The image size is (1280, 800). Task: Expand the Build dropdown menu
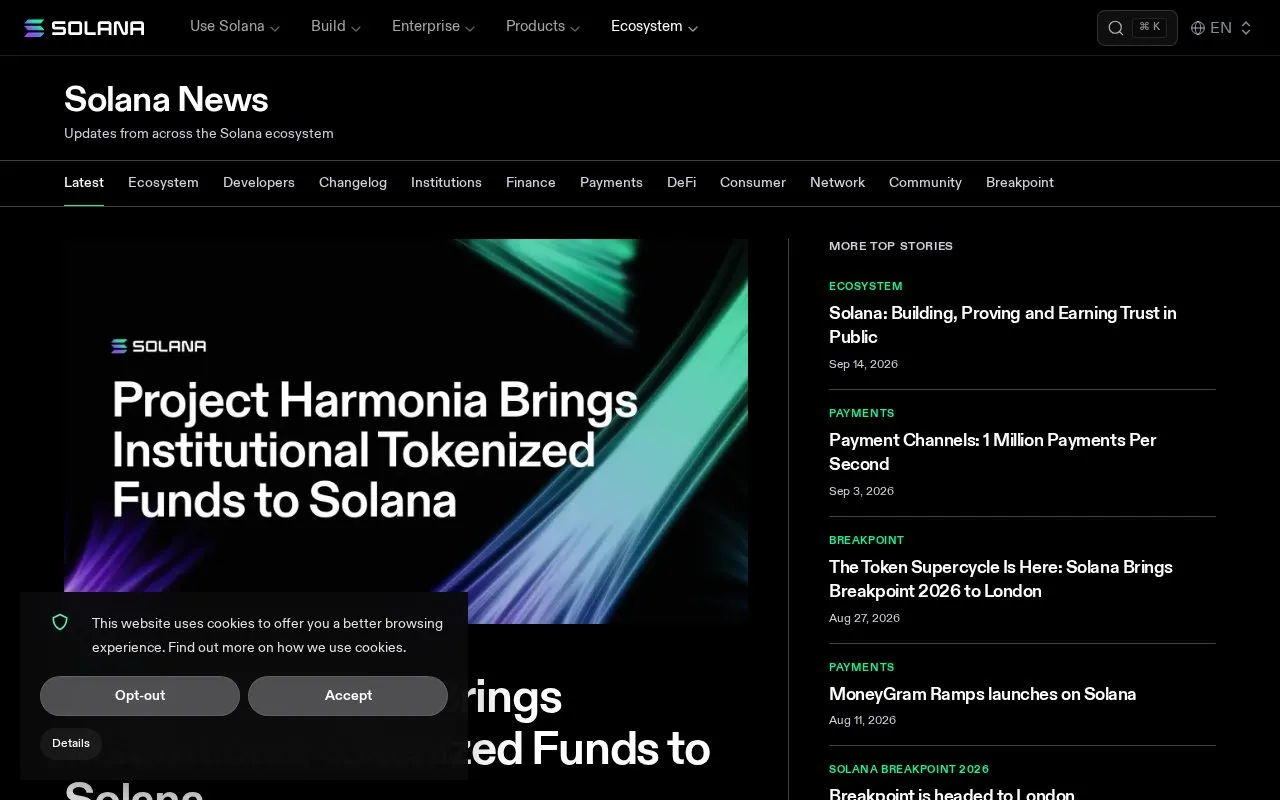pyautogui.click(x=336, y=27)
